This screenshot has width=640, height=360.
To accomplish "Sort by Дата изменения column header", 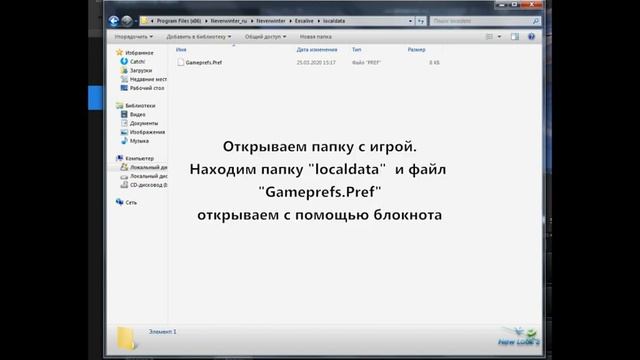I will pos(317,49).
